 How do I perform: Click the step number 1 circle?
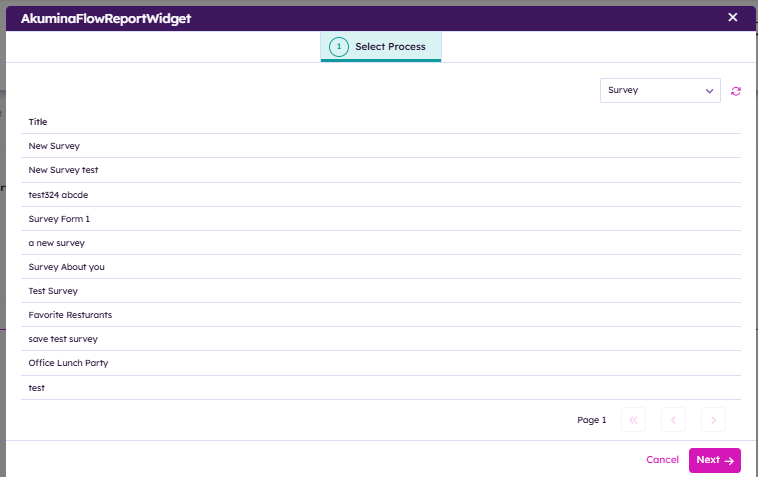[x=339, y=47]
